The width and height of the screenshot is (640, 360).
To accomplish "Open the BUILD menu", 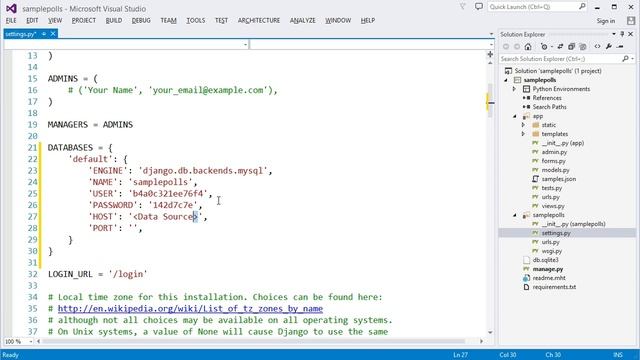I will 113,20.
